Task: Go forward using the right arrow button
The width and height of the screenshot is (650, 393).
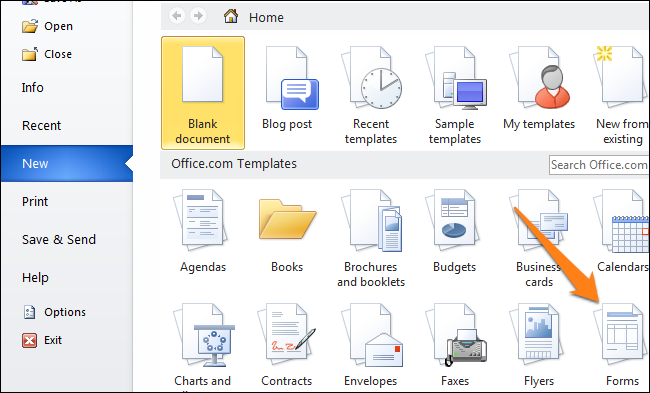Action: (x=199, y=16)
